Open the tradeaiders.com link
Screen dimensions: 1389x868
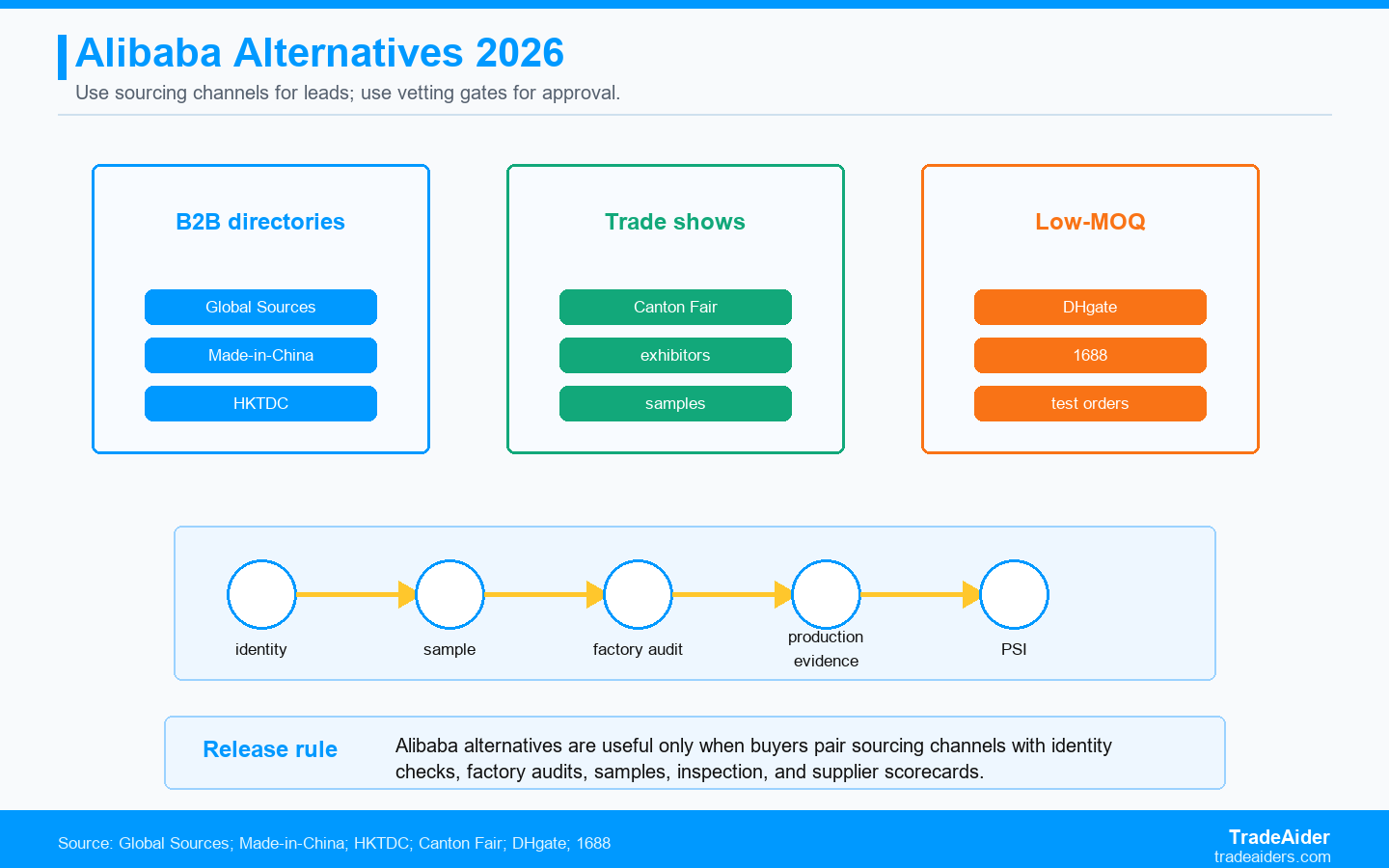point(1272,856)
